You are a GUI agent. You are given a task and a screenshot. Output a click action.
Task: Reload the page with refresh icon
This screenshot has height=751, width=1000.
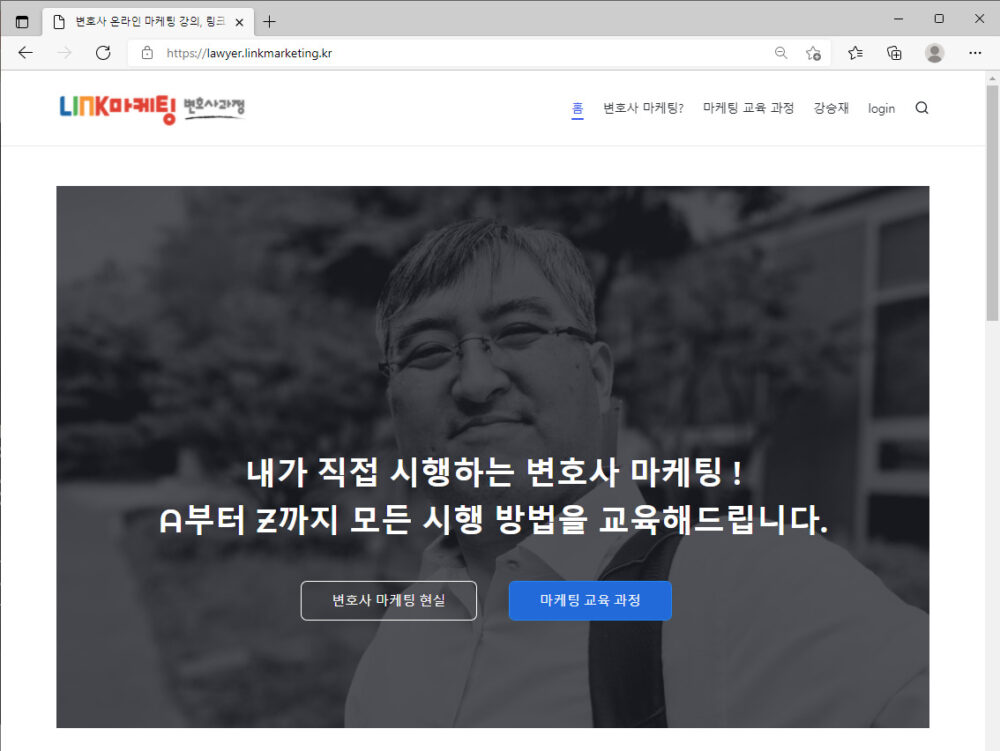point(103,53)
